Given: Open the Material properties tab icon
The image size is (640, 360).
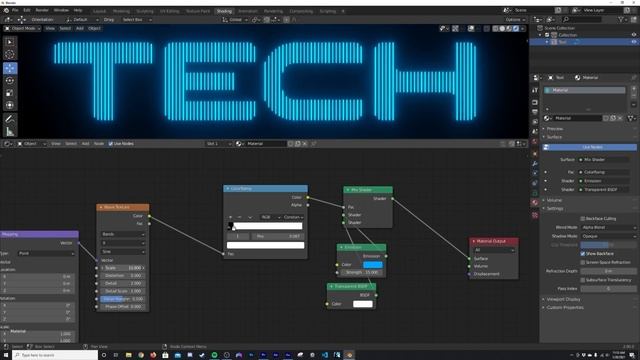Looking at the screenshot, I should coord(535,202).
